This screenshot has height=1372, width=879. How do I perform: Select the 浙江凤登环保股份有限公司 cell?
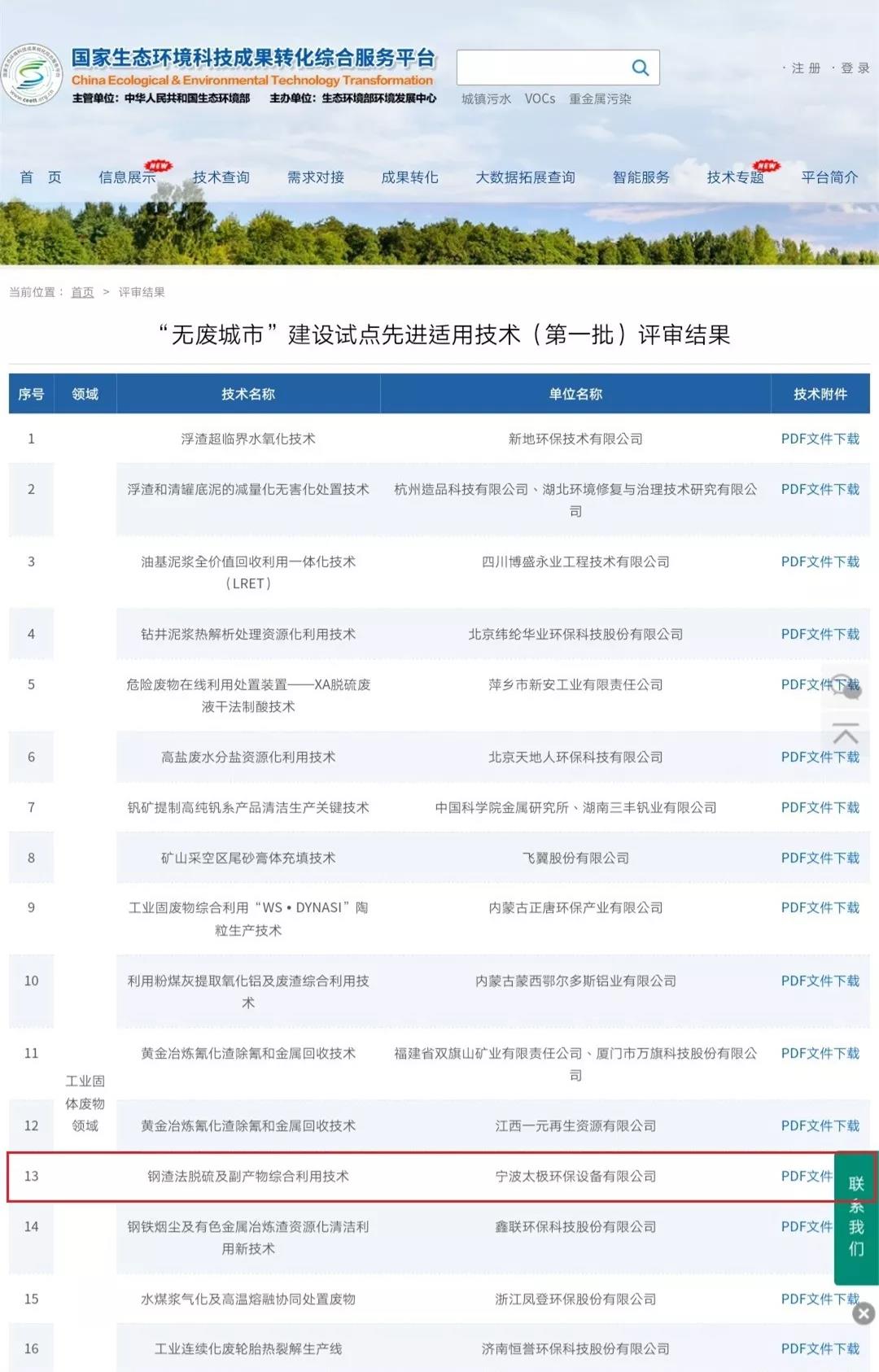575,1299
